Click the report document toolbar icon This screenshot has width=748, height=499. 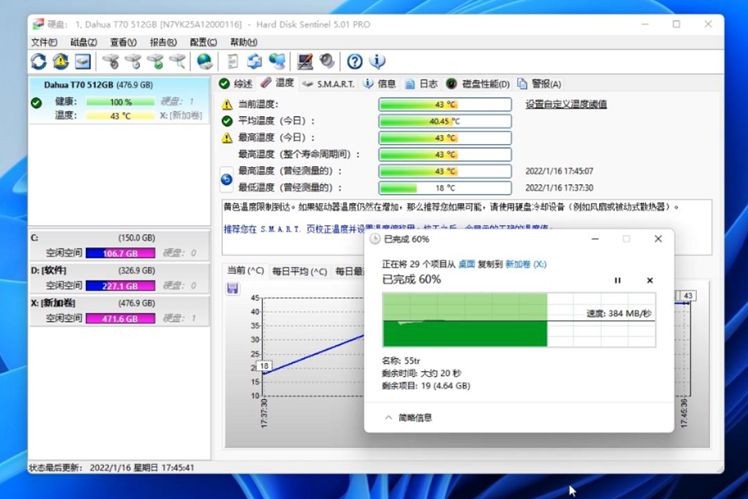click(x=232, y=62)
